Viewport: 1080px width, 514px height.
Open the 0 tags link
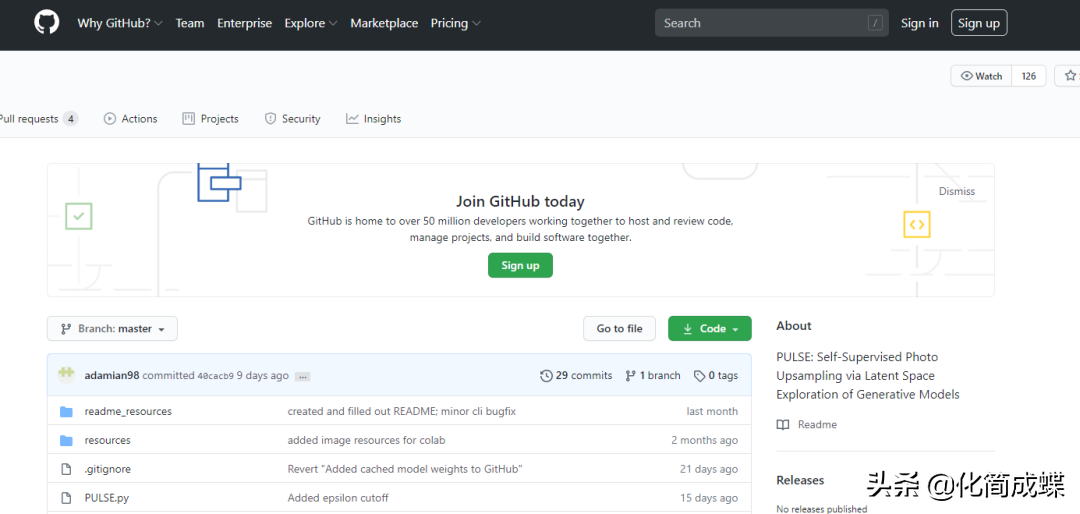coord(716,376)
